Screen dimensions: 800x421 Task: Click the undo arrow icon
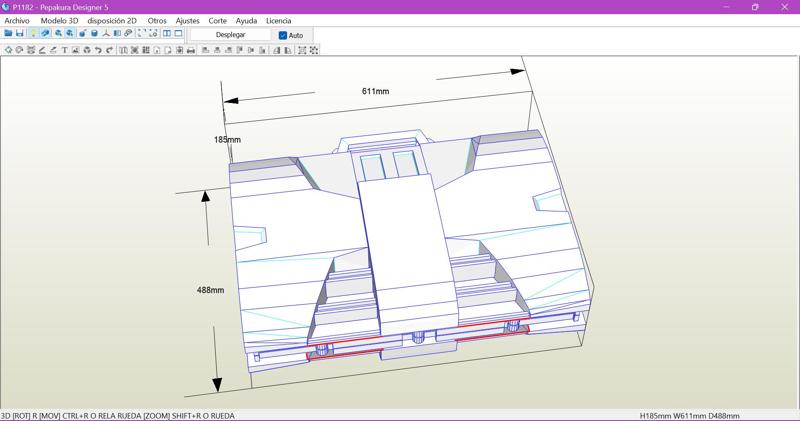98,50
